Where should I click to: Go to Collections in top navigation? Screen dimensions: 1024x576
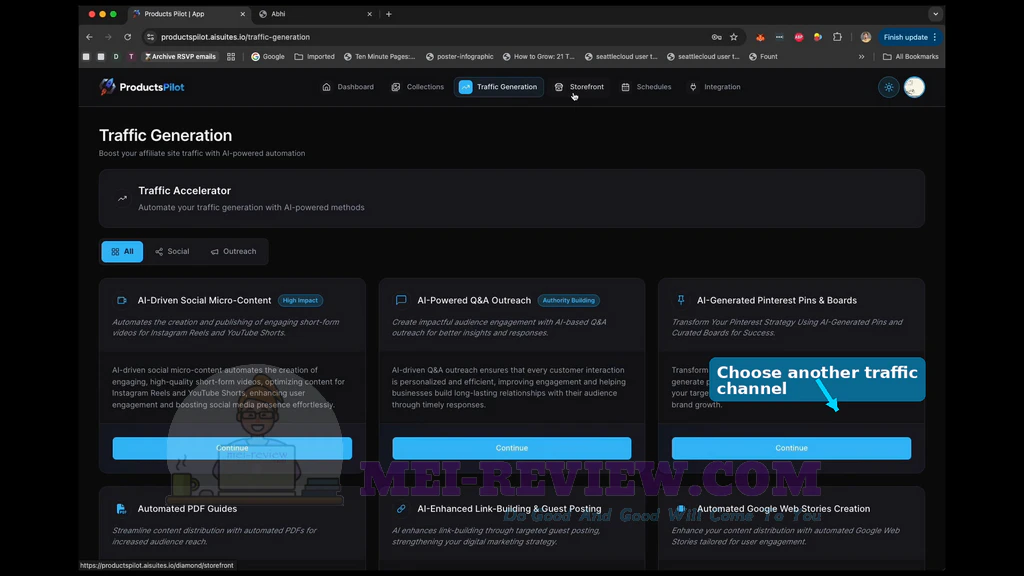[x=418, y=87]
